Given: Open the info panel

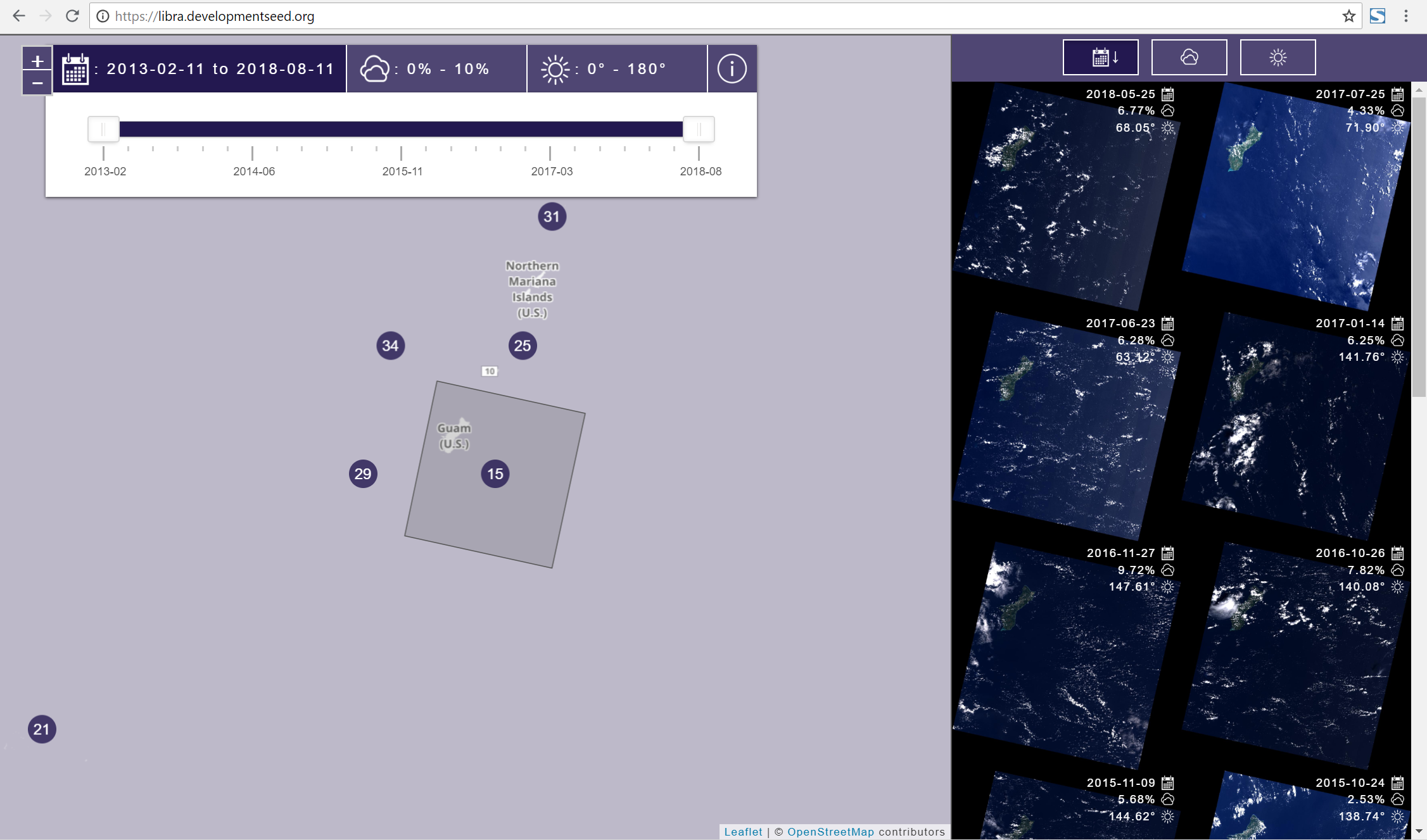Looking at the screenshot, I should click(732, 68).
